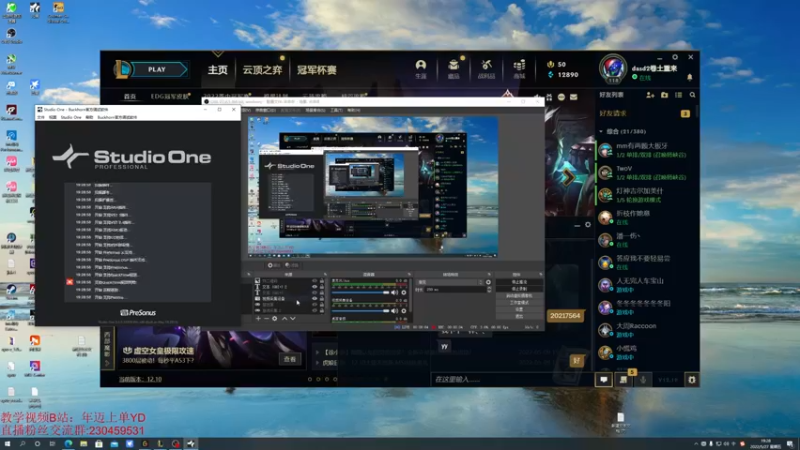Open File Explorer from the taskbar
800x450 pixels.
point(84,444)
